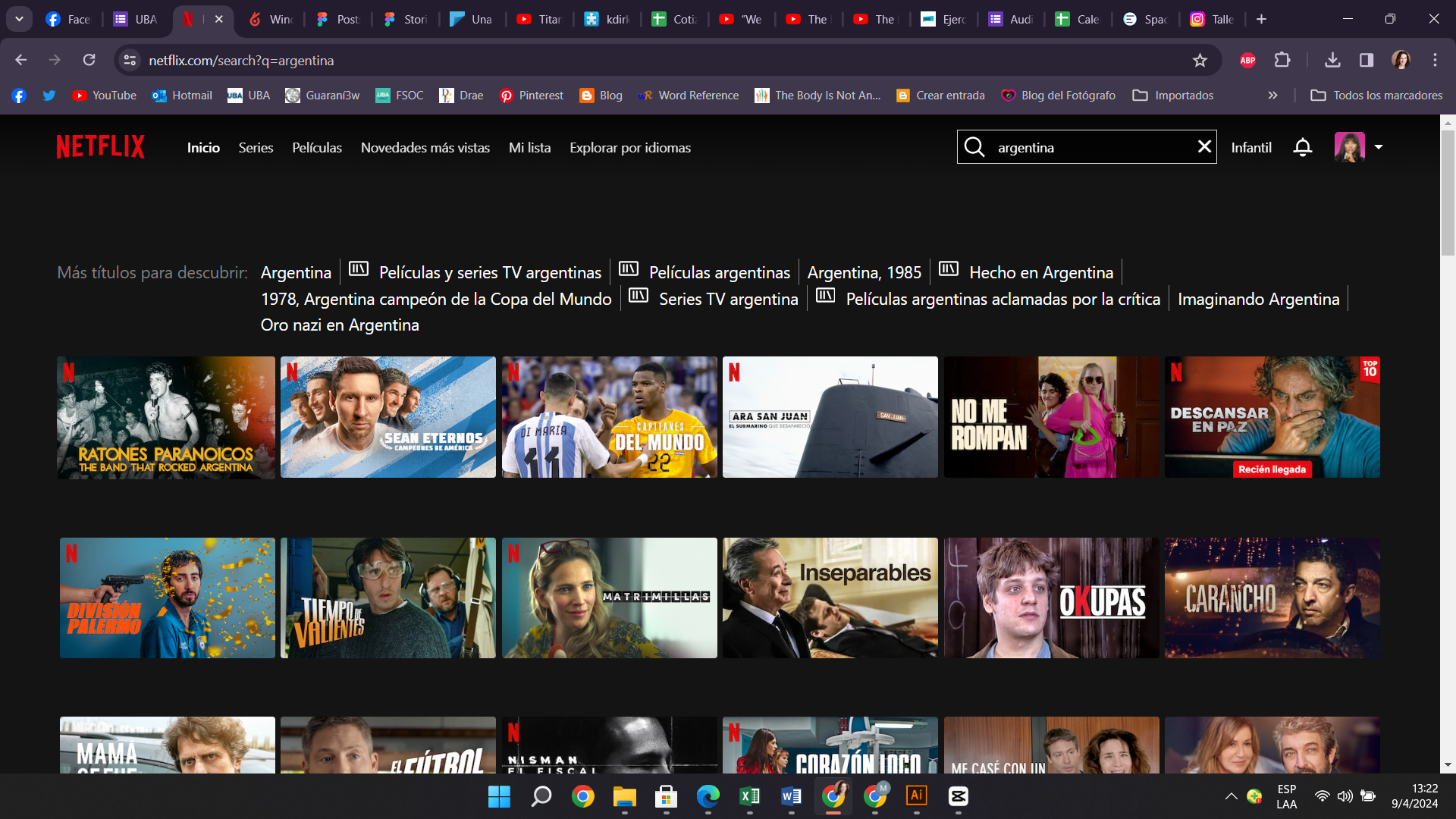The image size is (1456, 819).
Task: Open Mi lista in Netflix
Action: (x=530, y=148)
